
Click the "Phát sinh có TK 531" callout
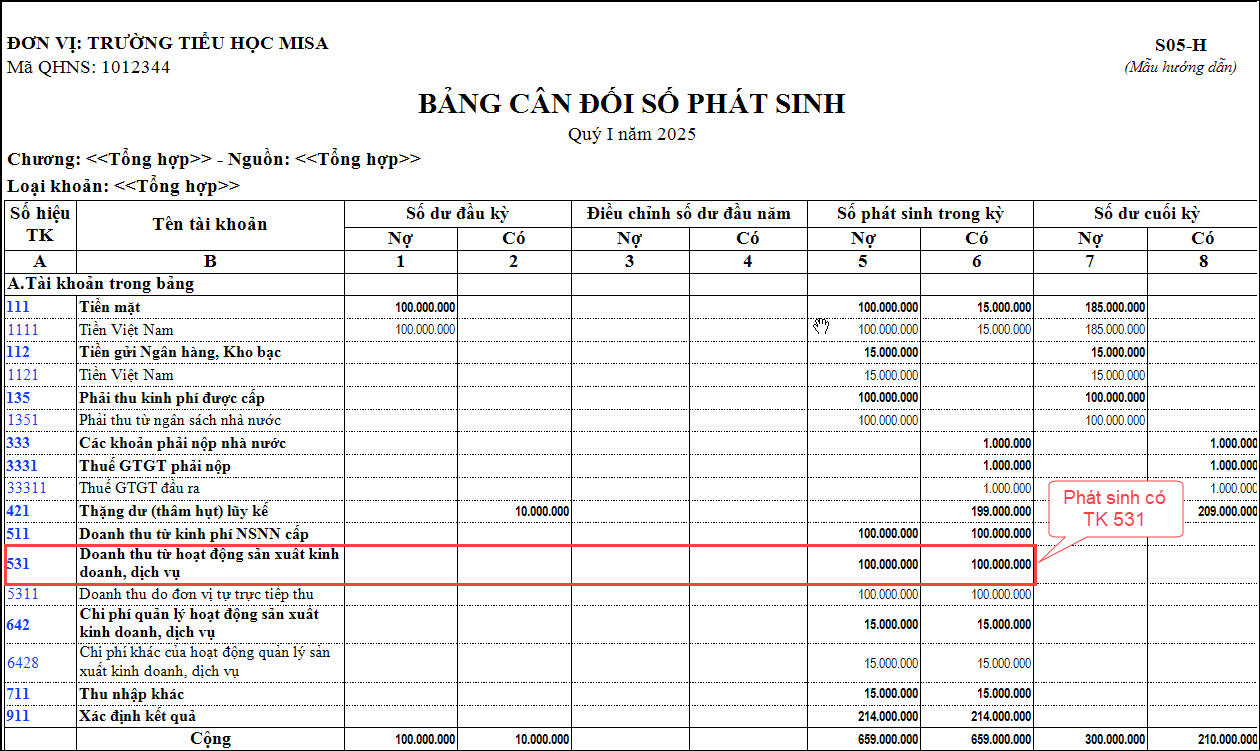click(x=1108, y=508)
